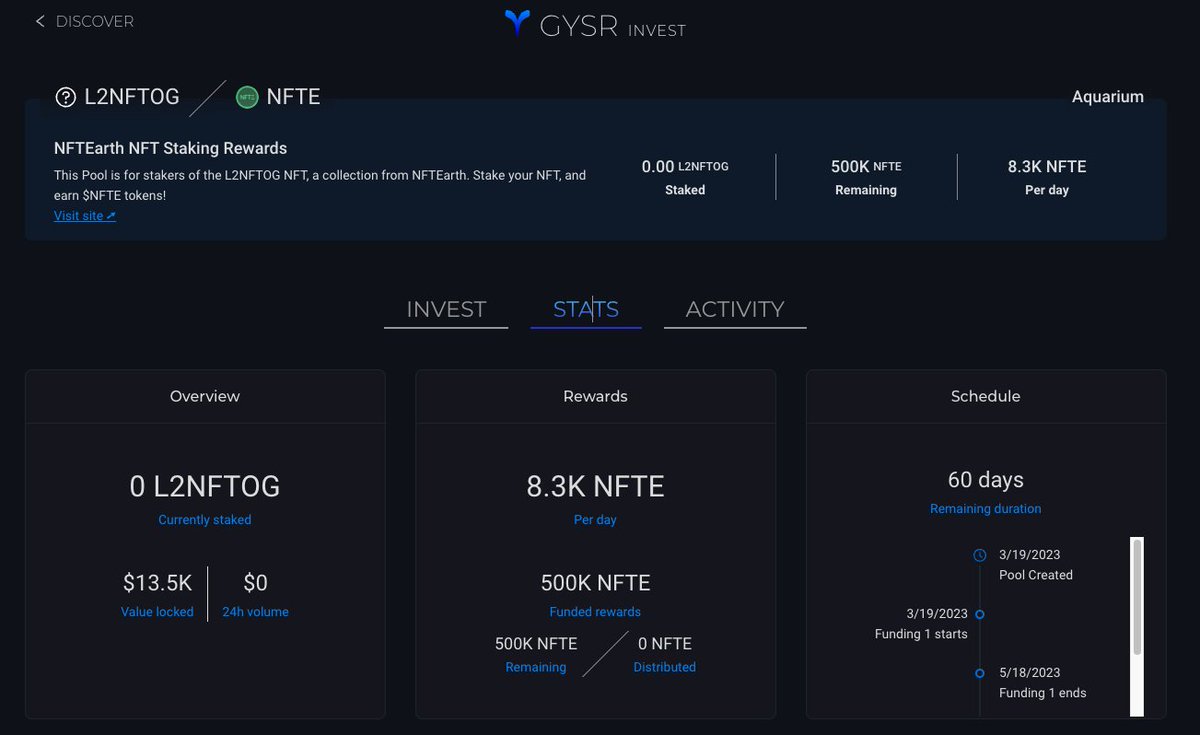Screen dimensions: 1200x735
Task: Click the back chevron beside Discover
Action: 40,21
